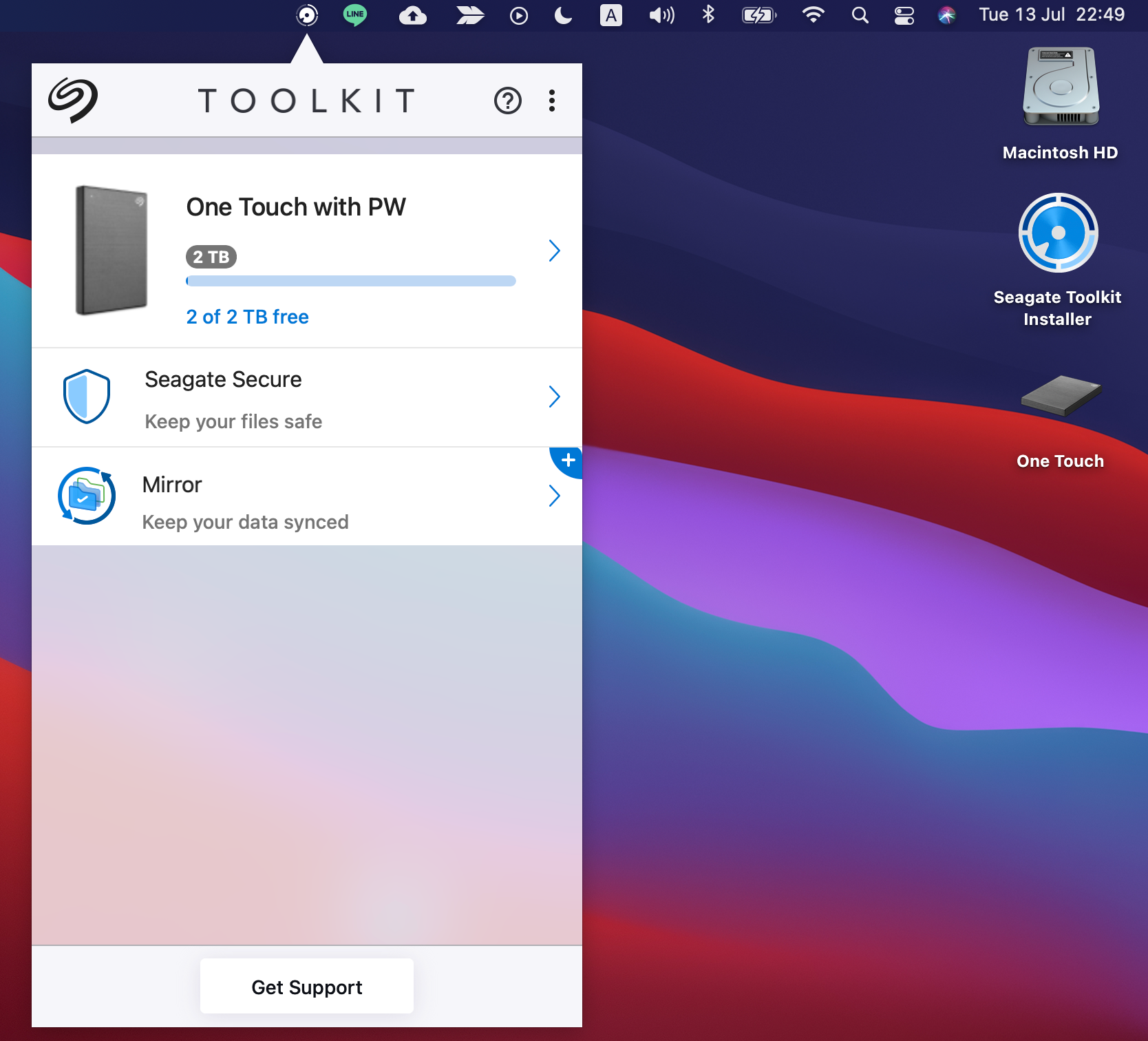Image resolution: width=1148 pixels, height=1041 pixels.
Task: Click the Toolkit menu bar icon
Action: pos(307,15)
